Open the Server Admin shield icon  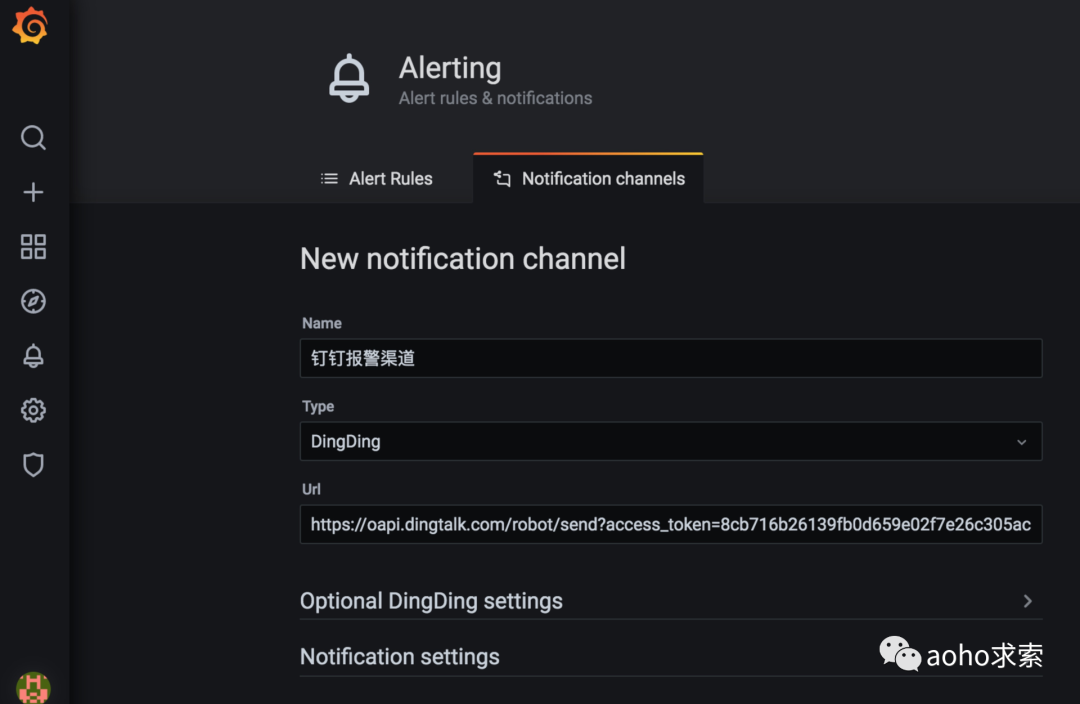tap(33, 464)
